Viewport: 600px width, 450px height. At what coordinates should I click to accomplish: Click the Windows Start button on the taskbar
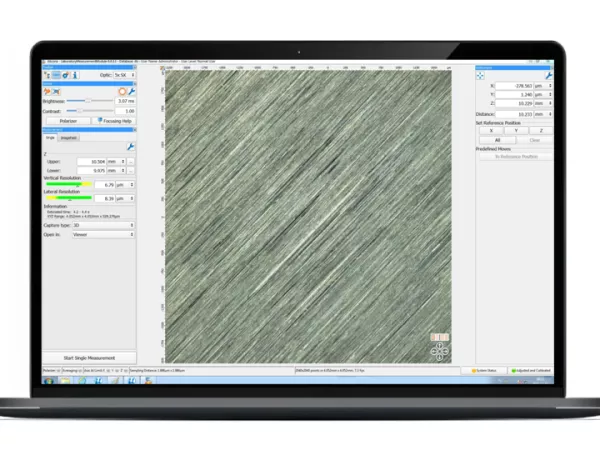pos(50,380)
